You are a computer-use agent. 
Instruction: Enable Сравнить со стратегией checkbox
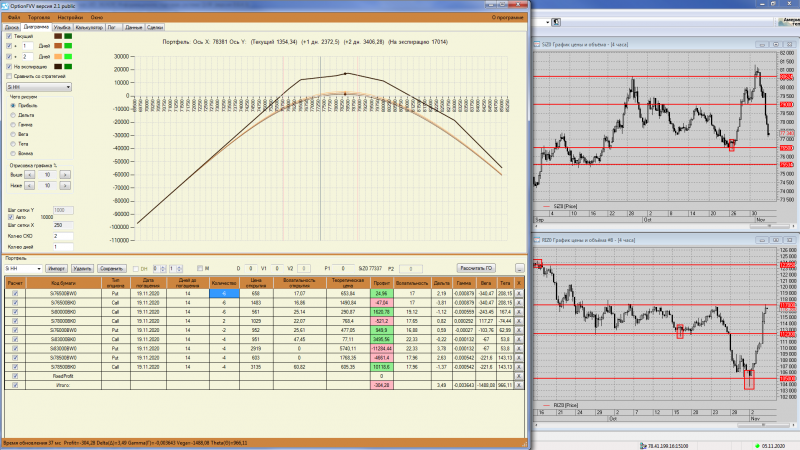pyautogui.click(x=9, y=76)
